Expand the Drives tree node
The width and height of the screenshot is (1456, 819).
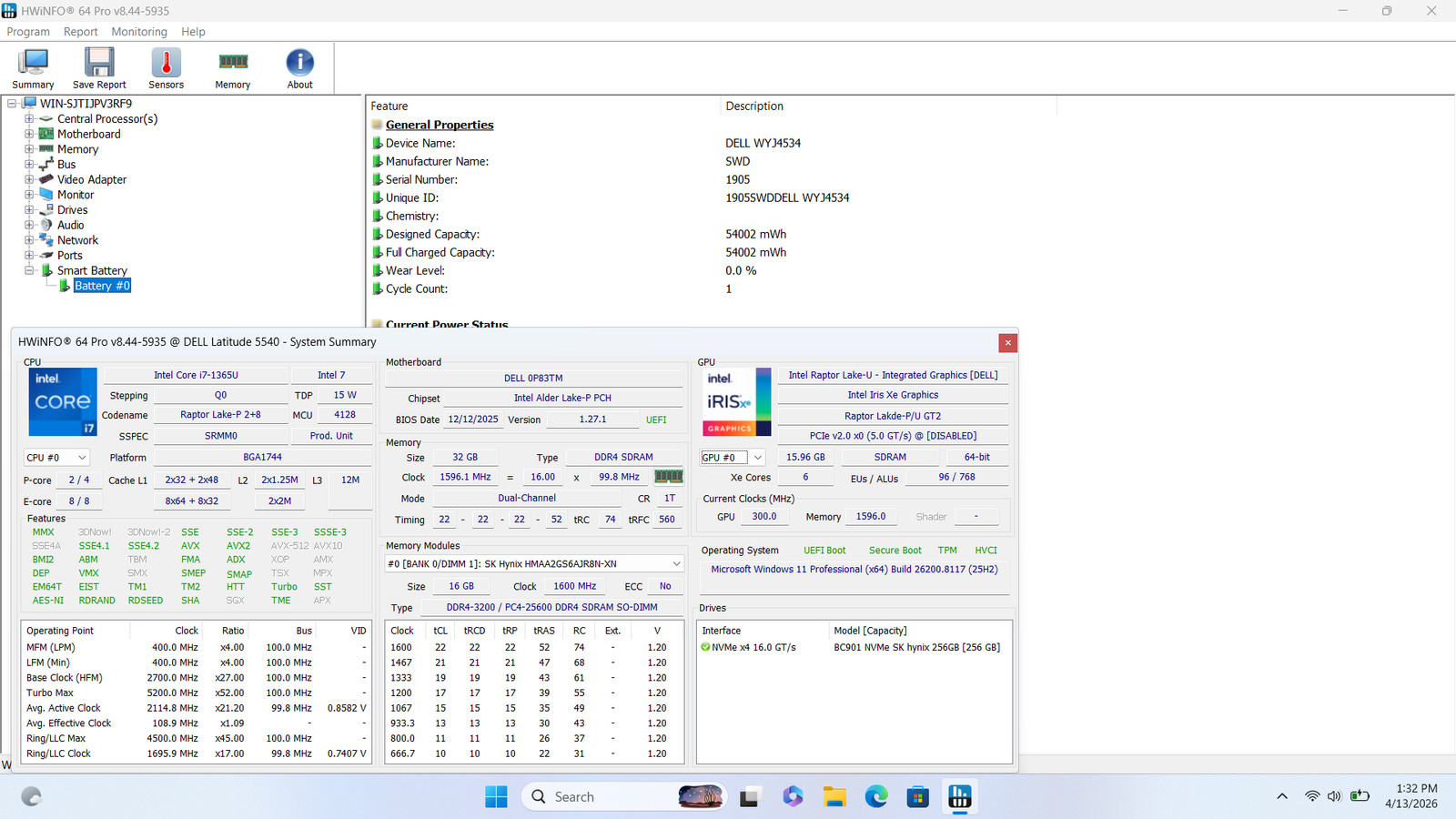pos(29,210)
